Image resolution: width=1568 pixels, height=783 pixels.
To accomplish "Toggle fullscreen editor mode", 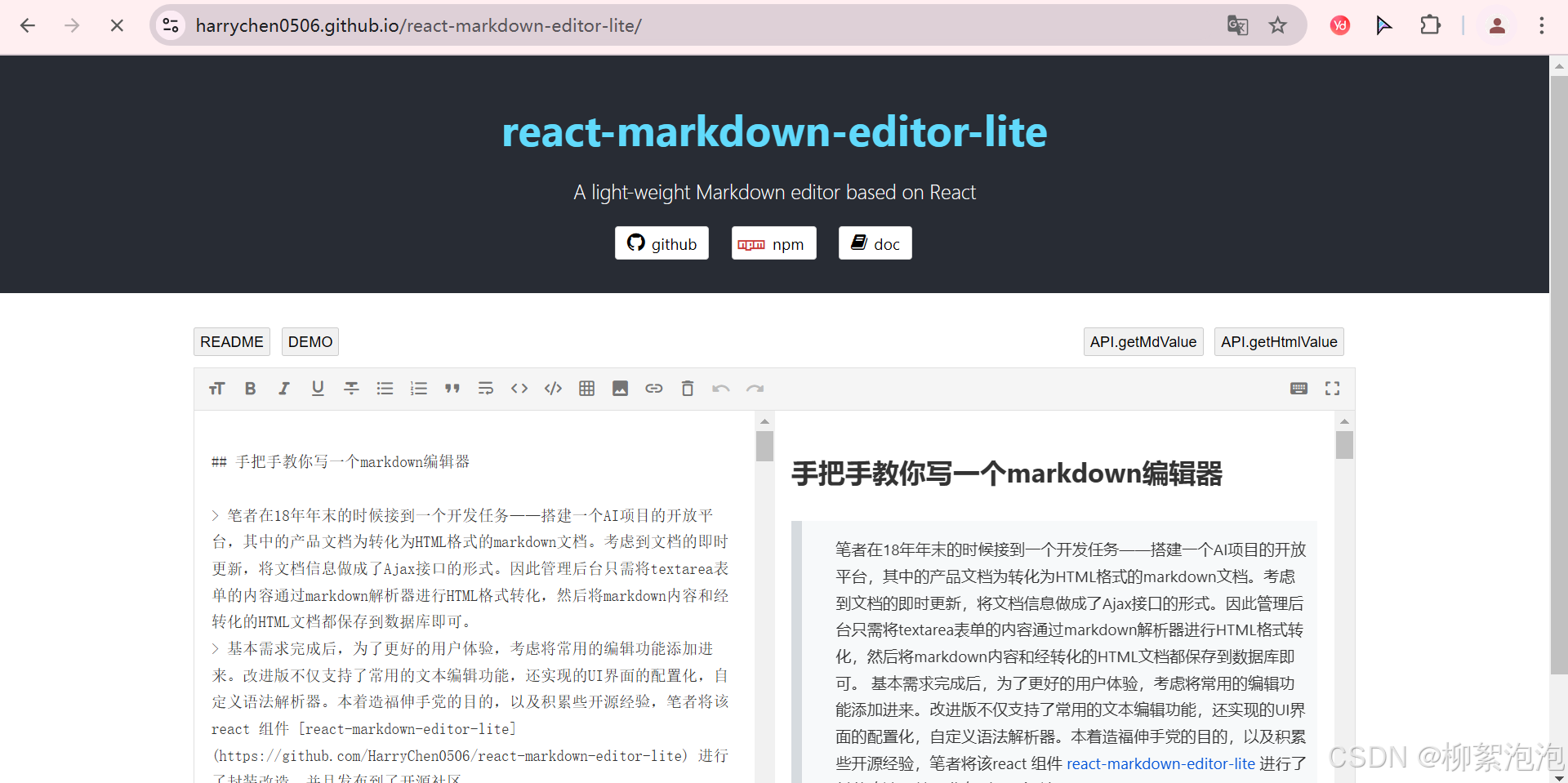I will coord(1332,389).
